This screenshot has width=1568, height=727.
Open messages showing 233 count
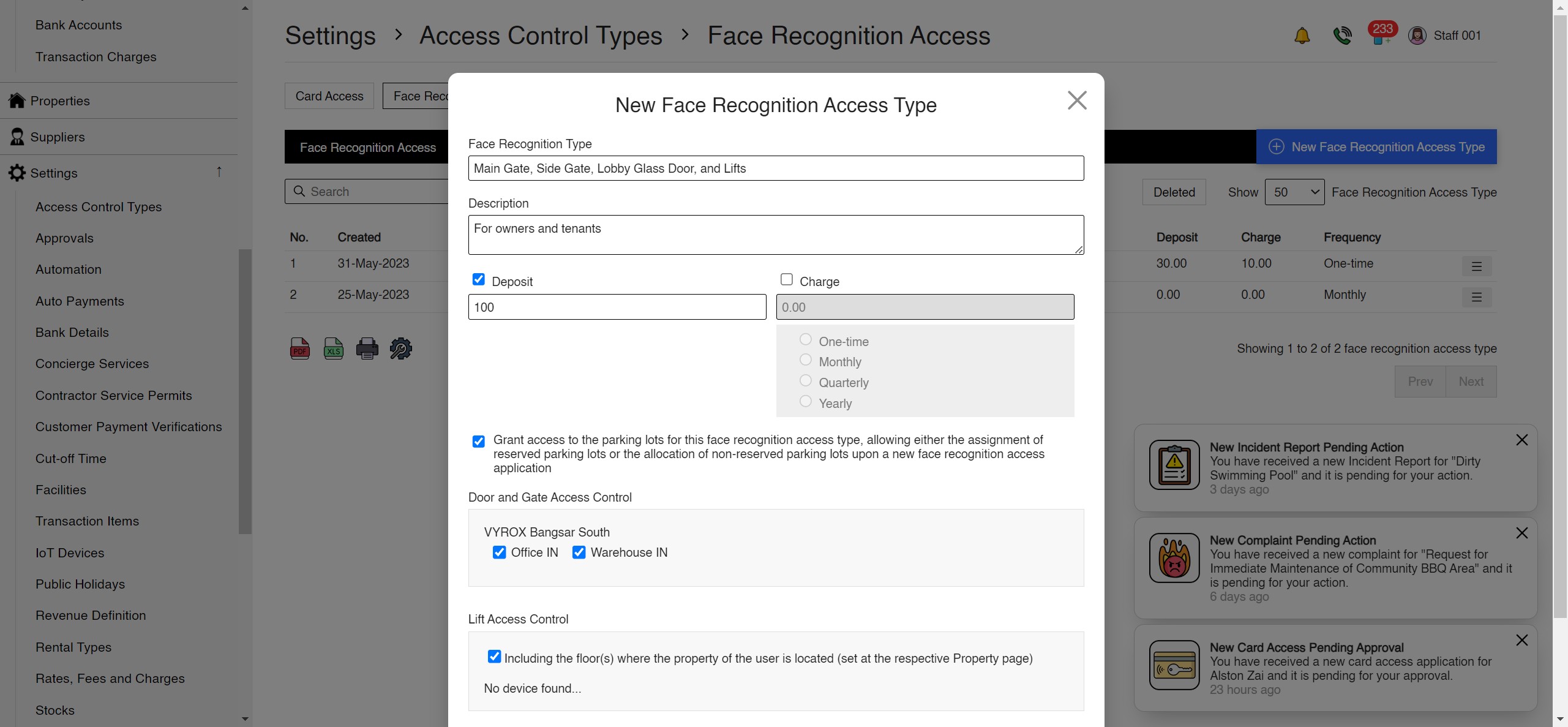tap(1381, 35)
